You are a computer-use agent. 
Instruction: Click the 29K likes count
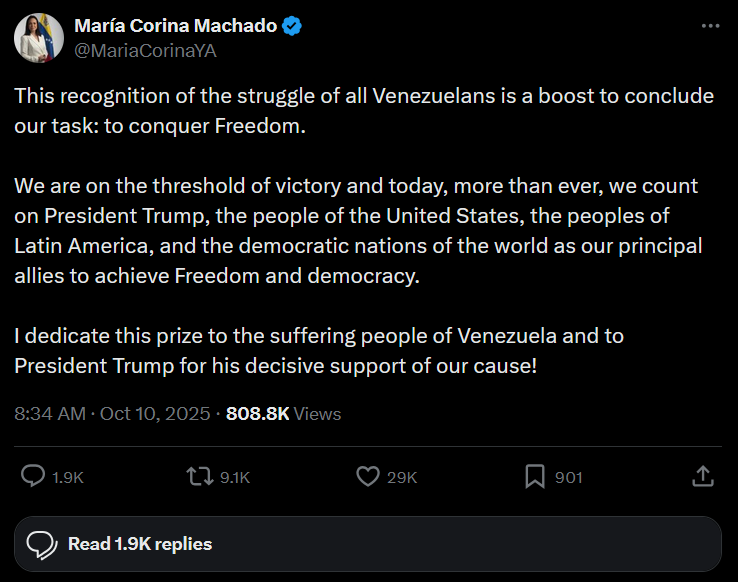click(402, 478)
